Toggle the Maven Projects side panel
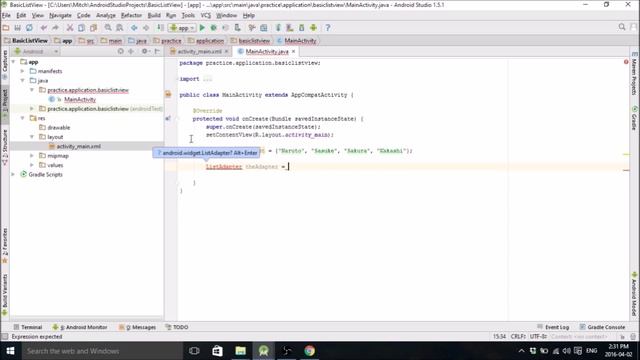 [635, 73]
